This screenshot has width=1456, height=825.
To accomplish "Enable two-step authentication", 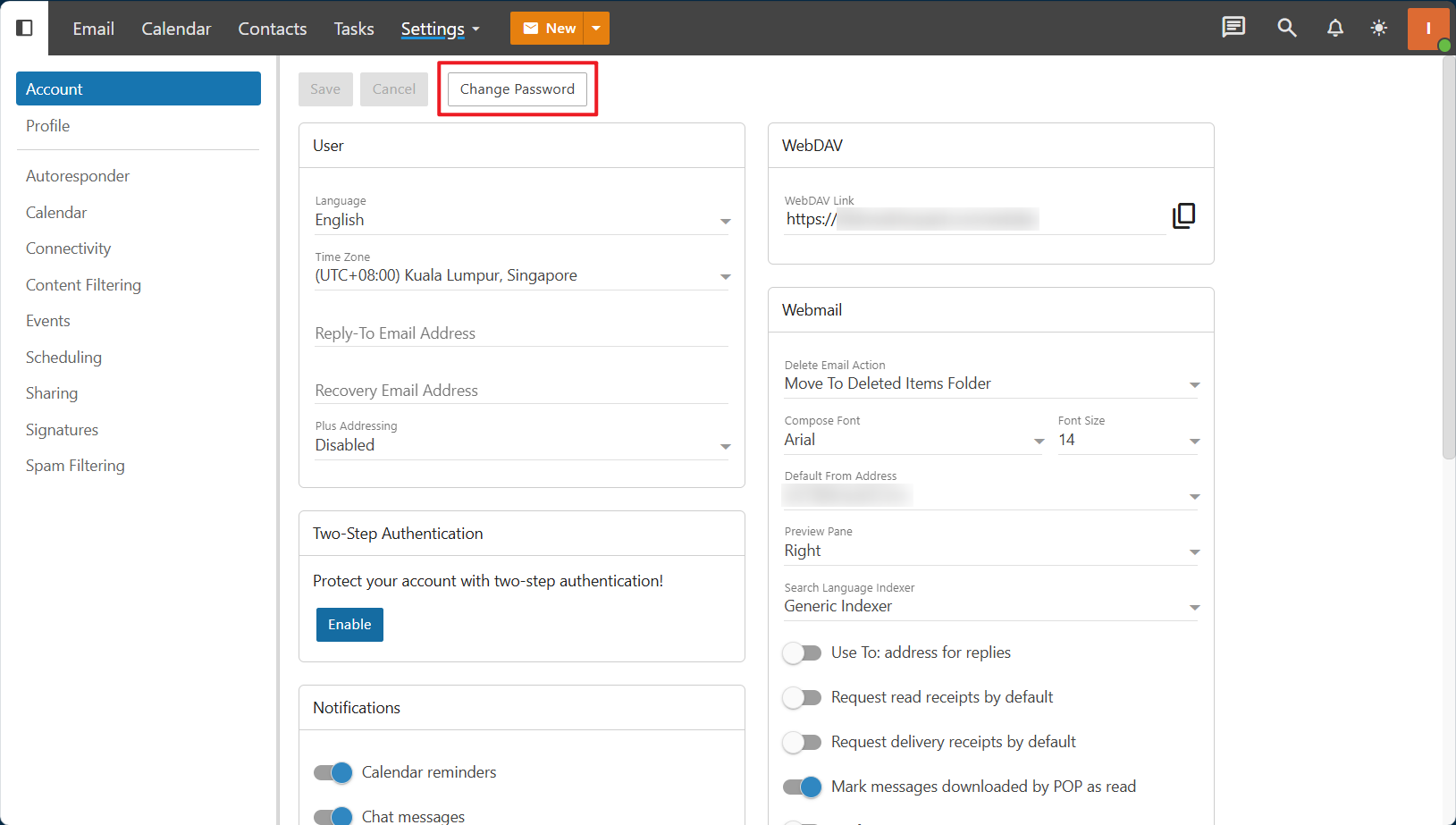I will click(349, 625).
